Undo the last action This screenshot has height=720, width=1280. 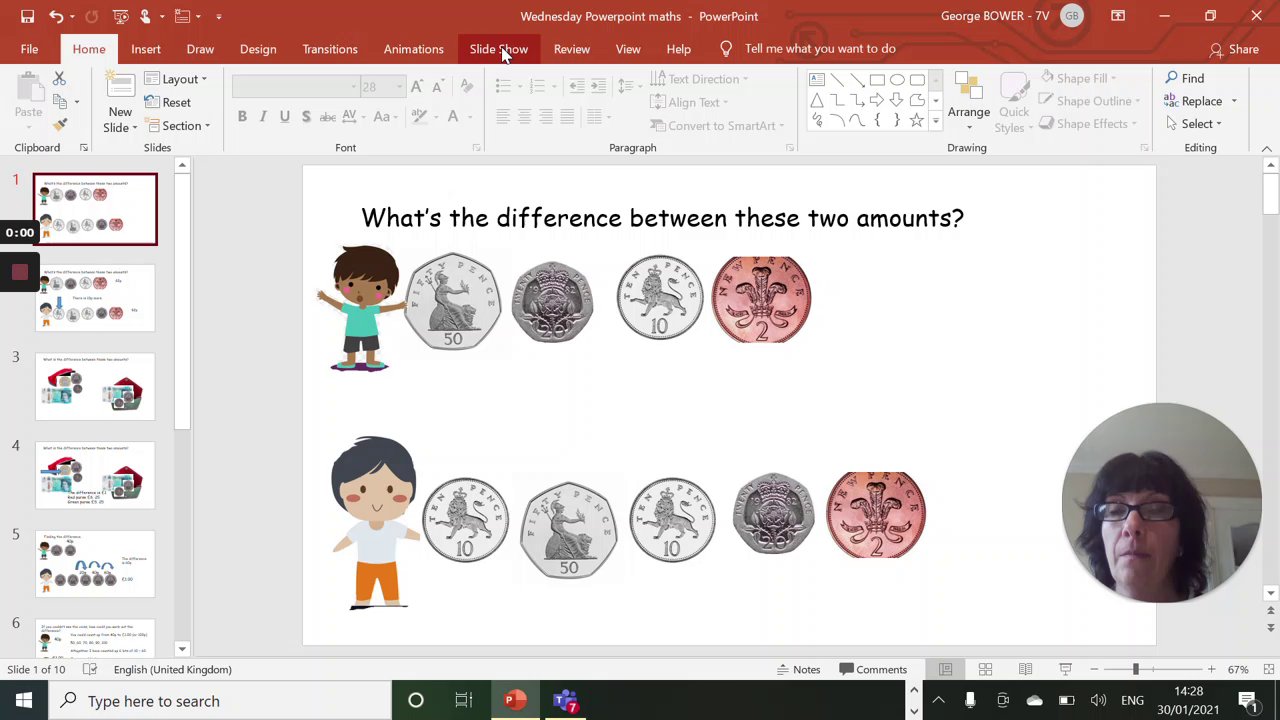pyautogui.click(x=56, y=16)
